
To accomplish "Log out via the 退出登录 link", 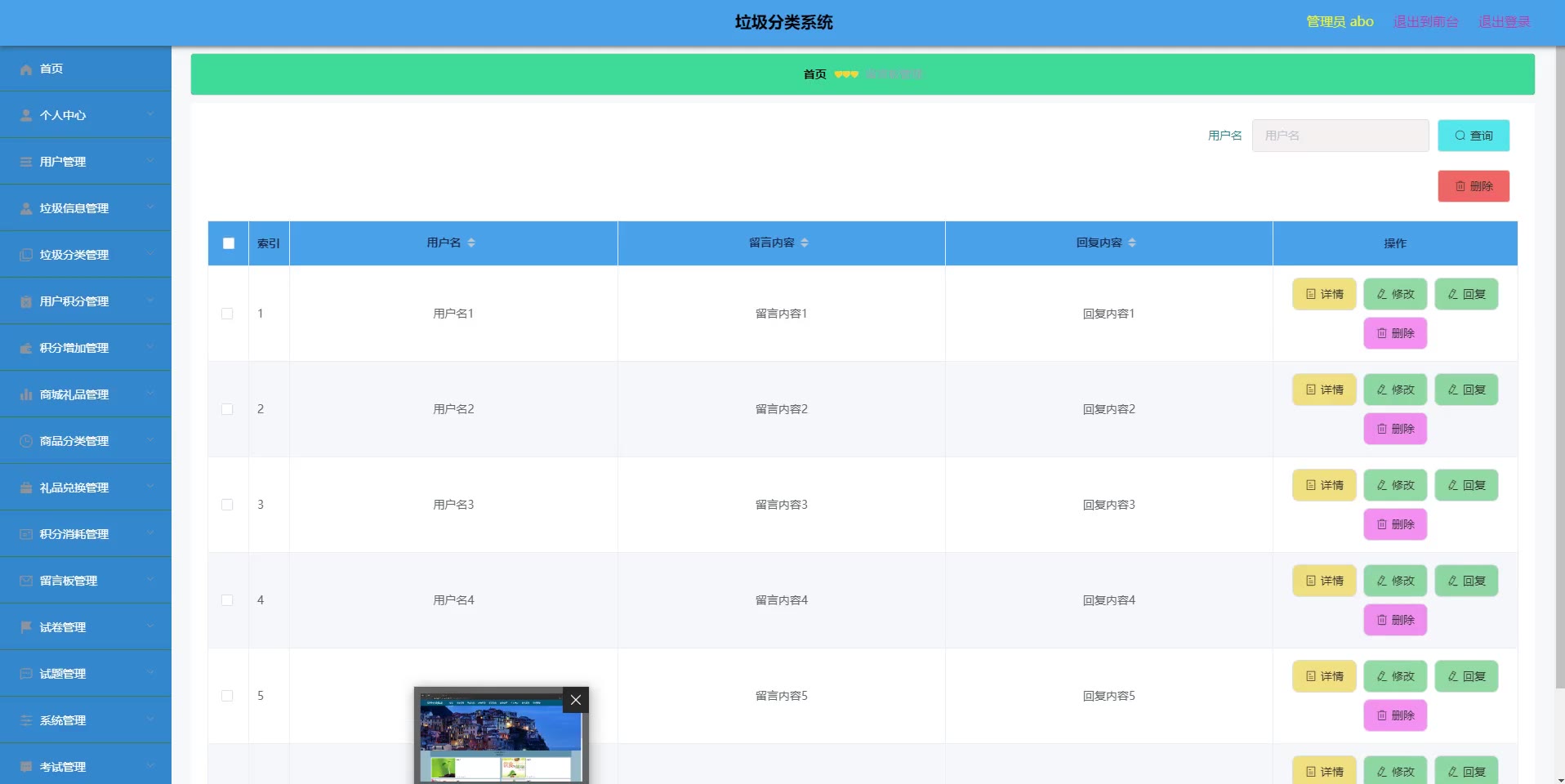I will [x=1504, y=22].
